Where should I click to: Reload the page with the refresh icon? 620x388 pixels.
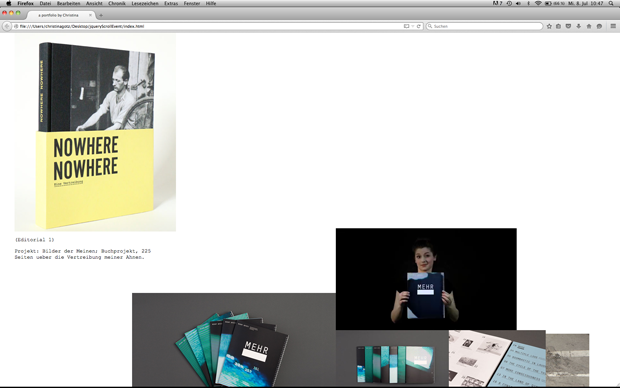tap(418, 26)
